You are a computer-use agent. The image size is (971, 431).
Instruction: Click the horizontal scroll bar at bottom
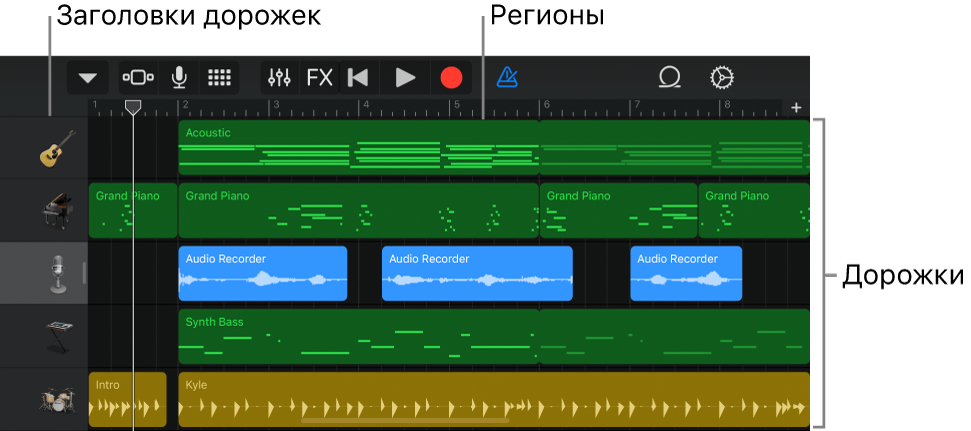click(x=406, y=420)
